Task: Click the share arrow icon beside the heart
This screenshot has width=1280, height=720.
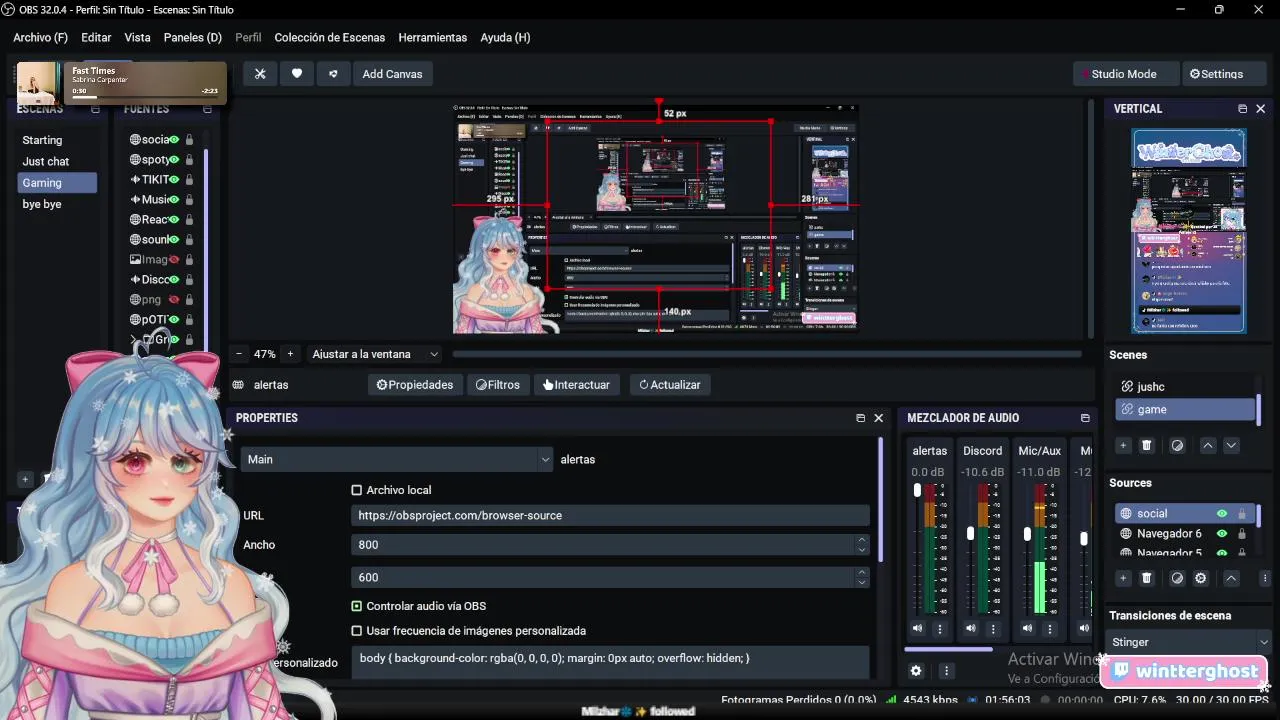Action: point(333,74)
